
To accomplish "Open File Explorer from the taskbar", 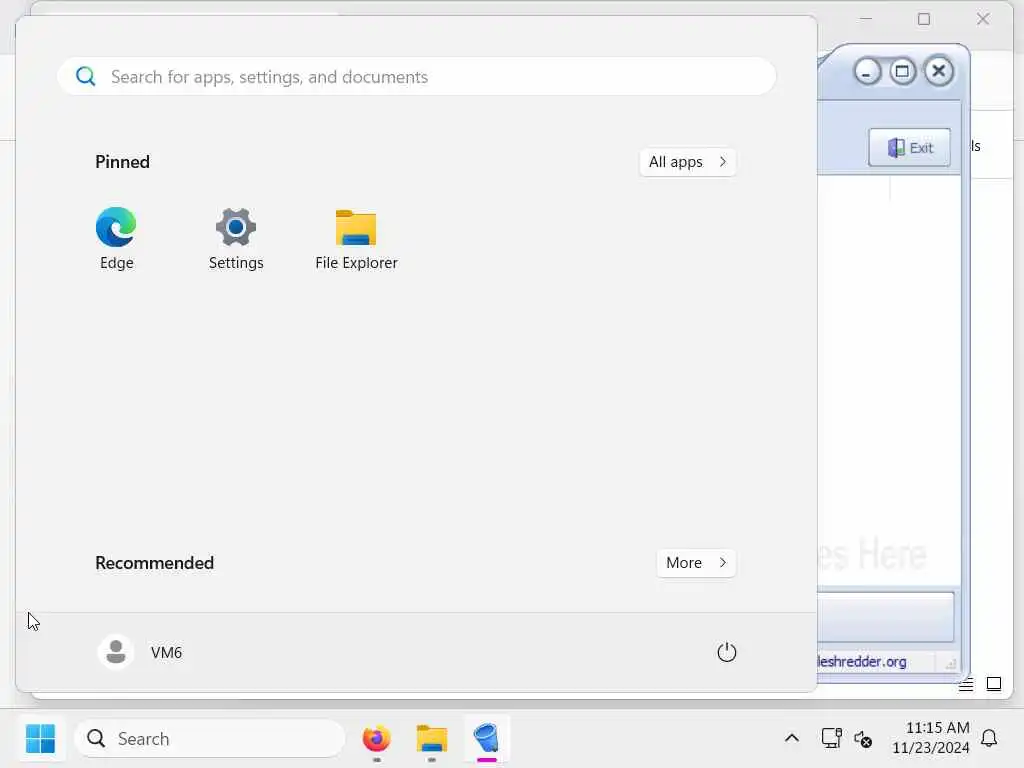I will 432,739.
